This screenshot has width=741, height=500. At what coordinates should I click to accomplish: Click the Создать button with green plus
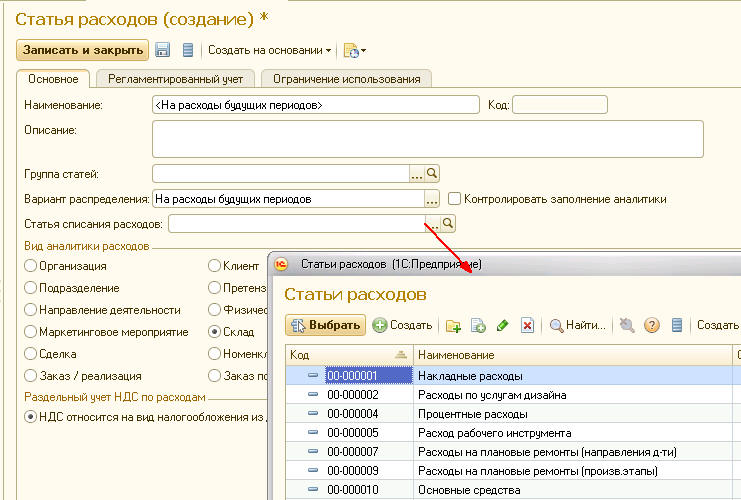point(402,325)
